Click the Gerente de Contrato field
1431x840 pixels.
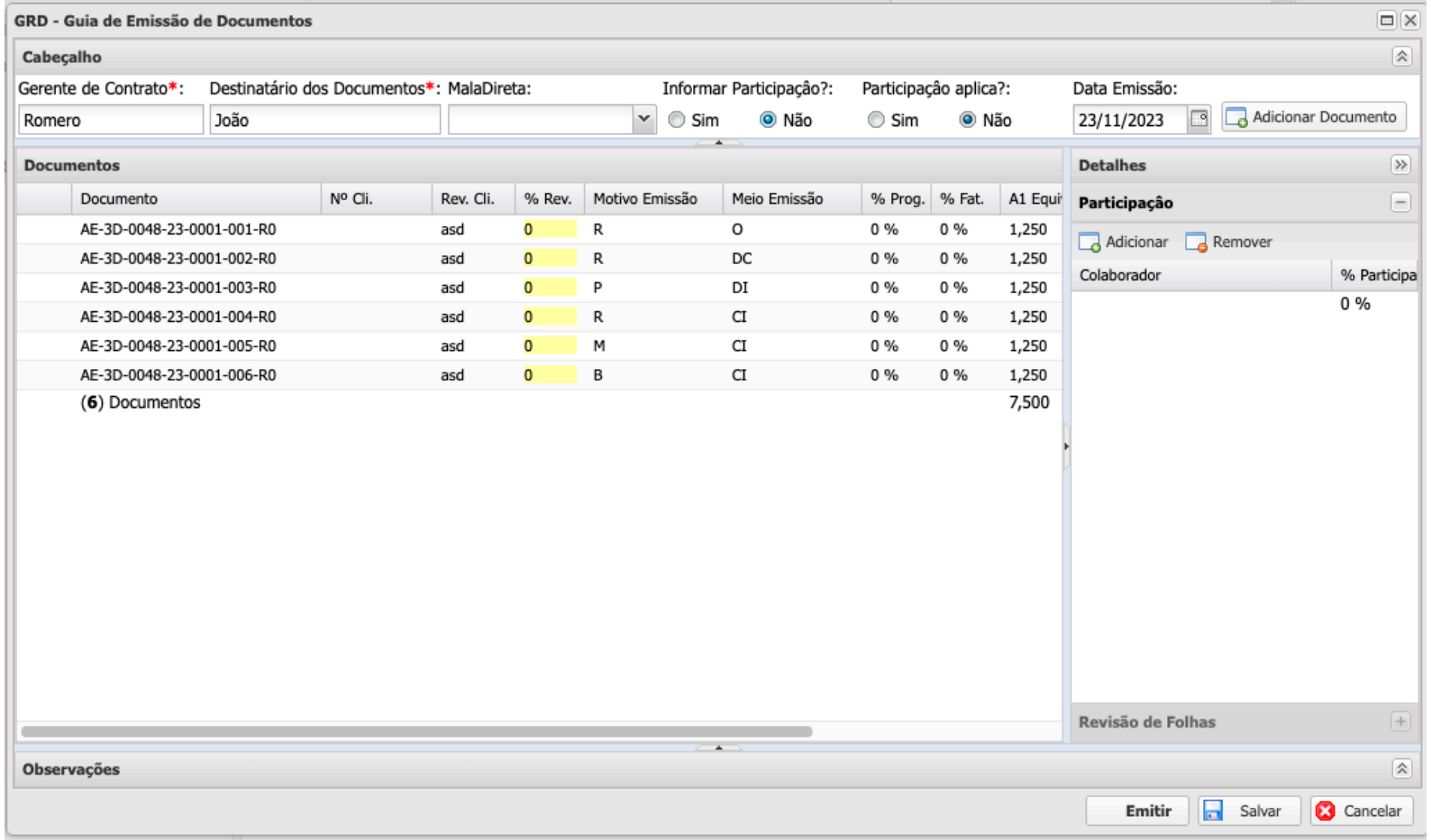pyautogui.click(x=110, y=120)
